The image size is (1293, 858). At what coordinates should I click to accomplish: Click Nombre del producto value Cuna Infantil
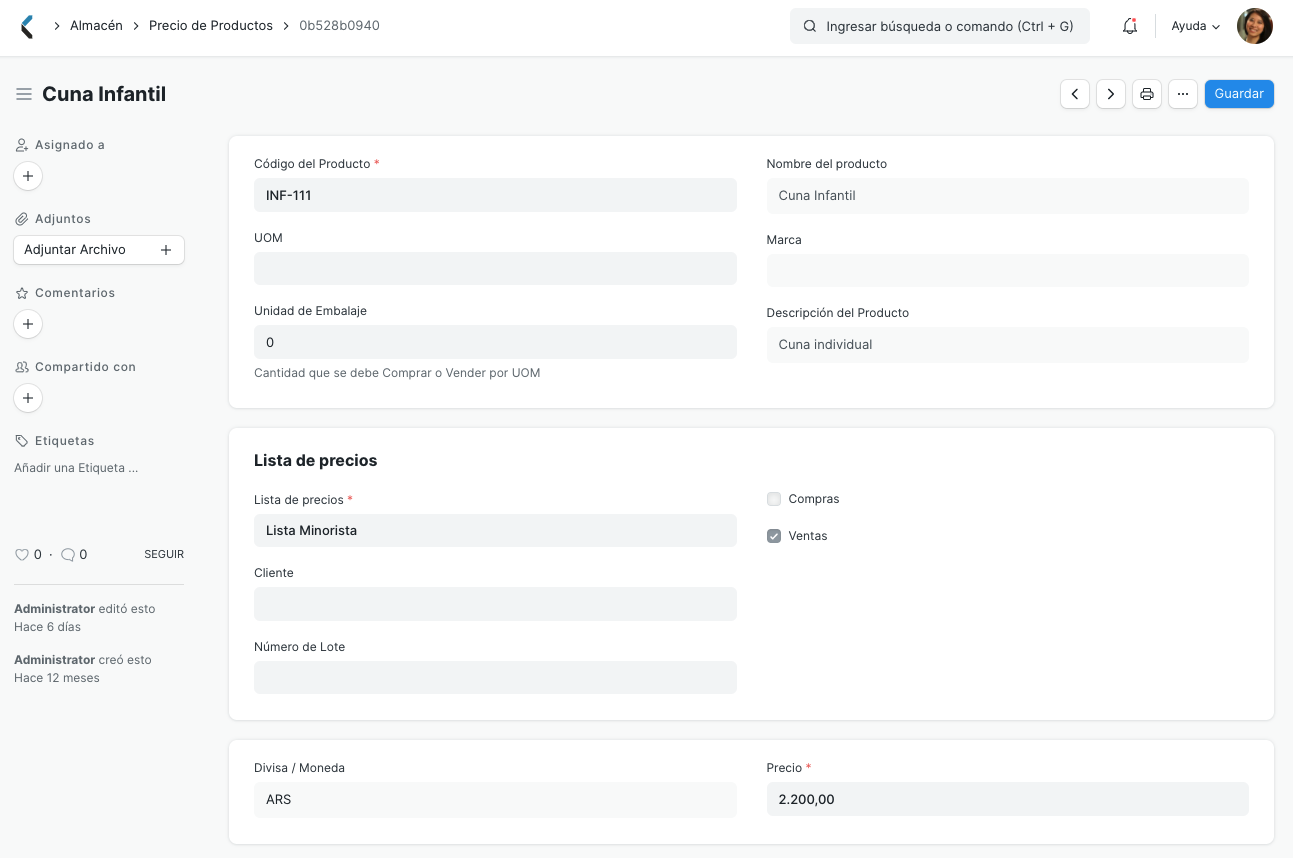coord(1007,195)
